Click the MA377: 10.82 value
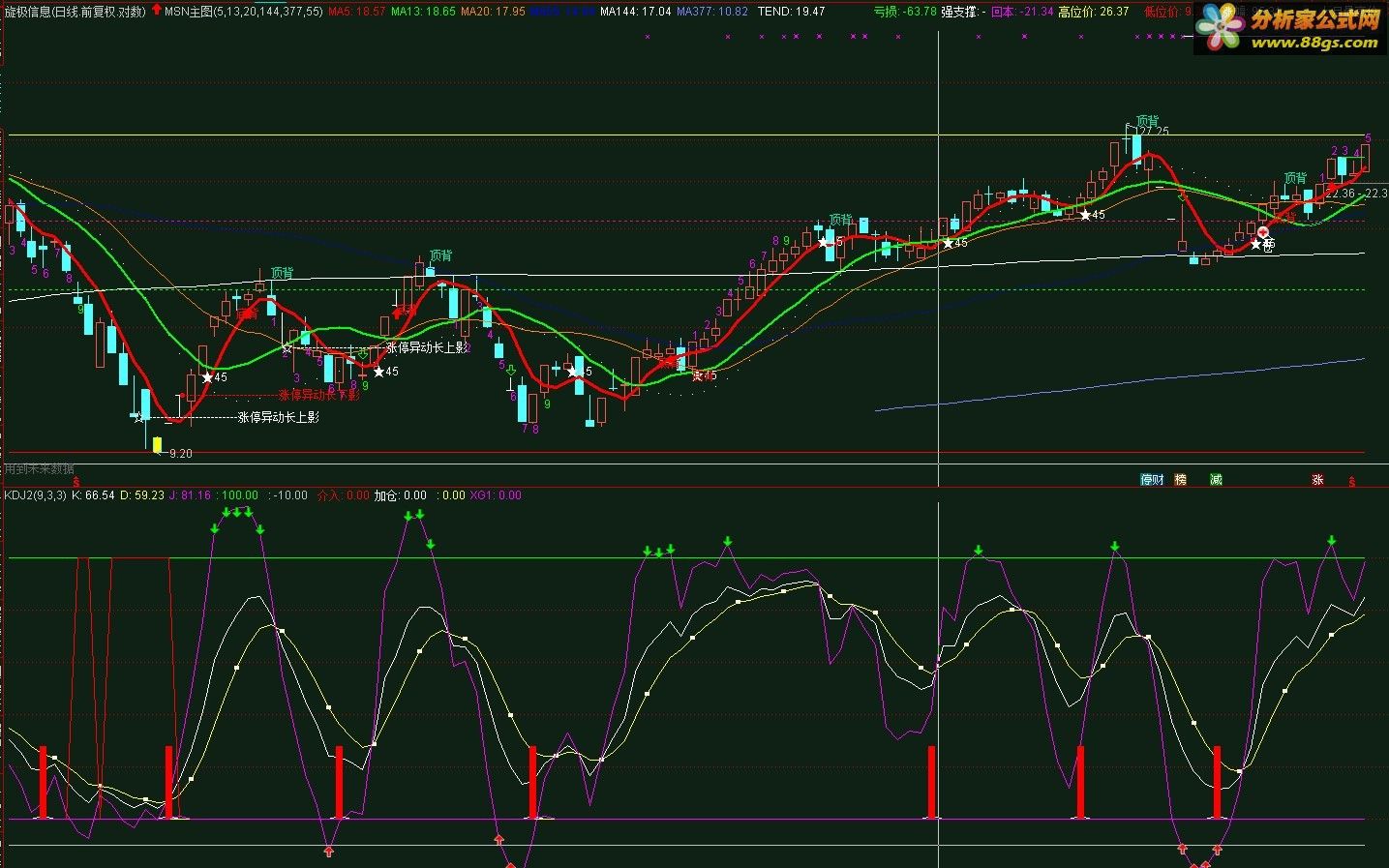Screen dimensions: 1389x868 point(711,12)
